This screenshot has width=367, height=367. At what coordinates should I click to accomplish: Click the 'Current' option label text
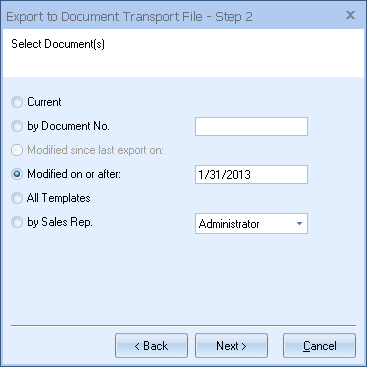click(44, 102)
